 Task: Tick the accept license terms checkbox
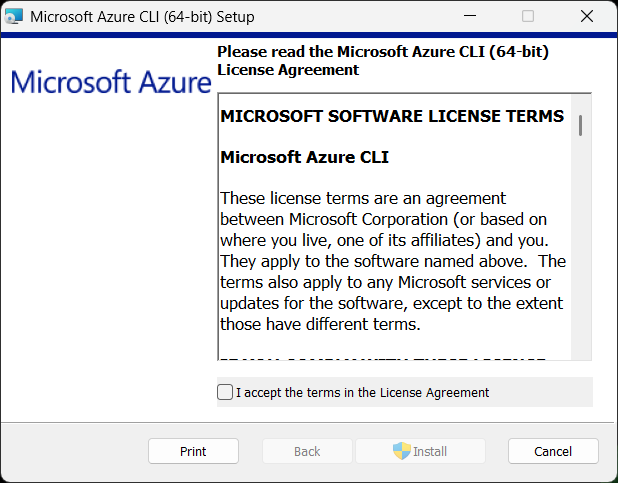[x=225, y=392]
